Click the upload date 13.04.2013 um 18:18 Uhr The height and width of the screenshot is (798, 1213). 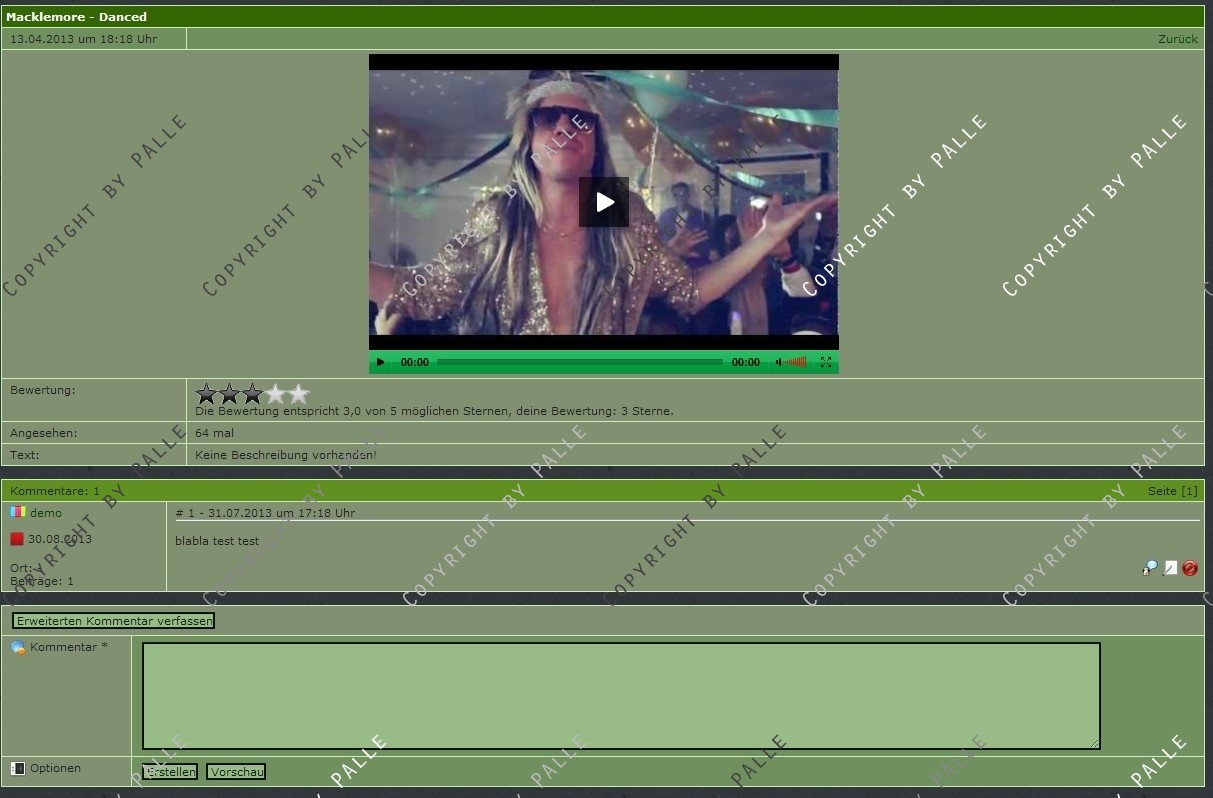(84, 39)
